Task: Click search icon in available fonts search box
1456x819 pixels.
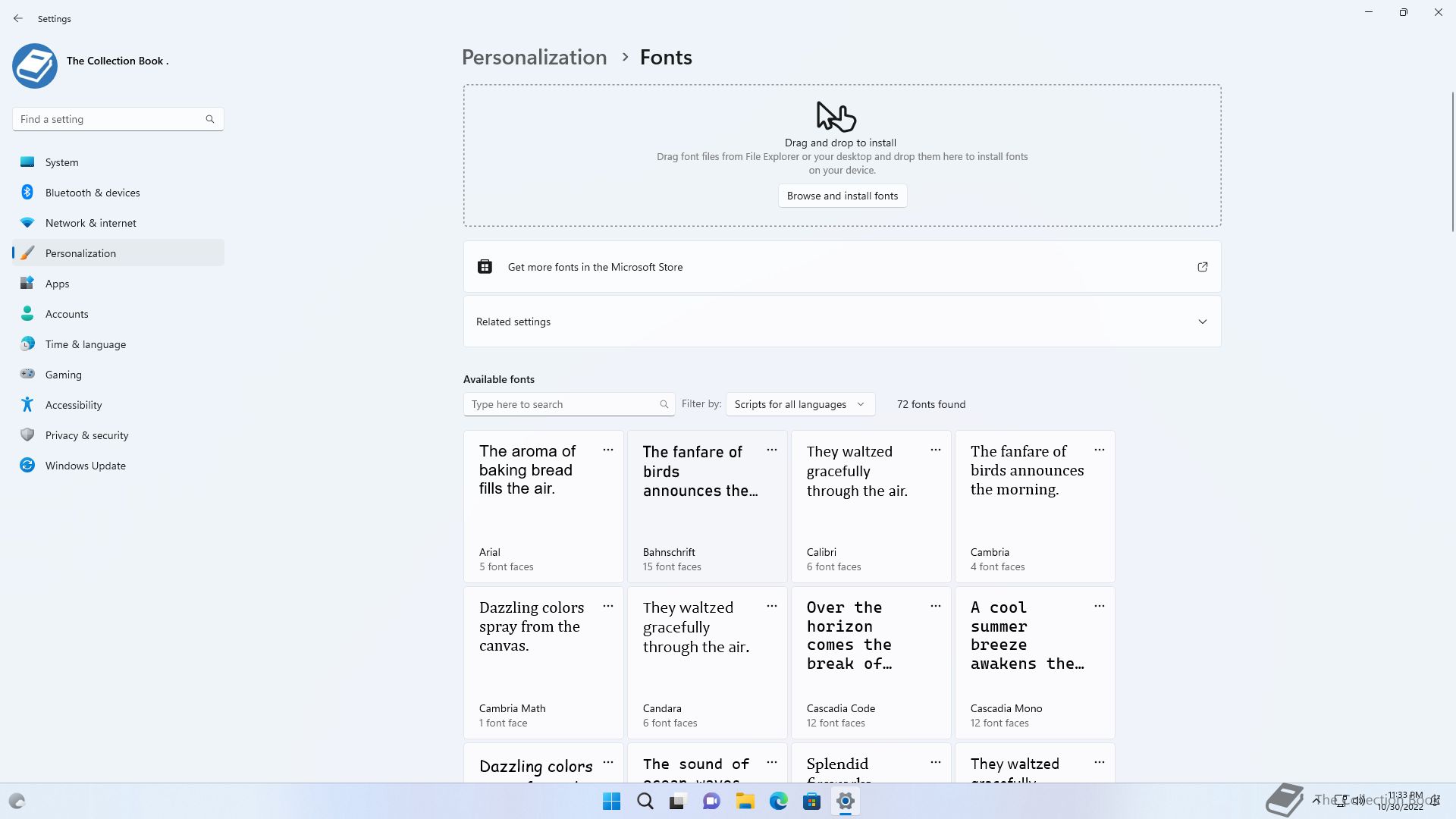Action: click(664, 404)
